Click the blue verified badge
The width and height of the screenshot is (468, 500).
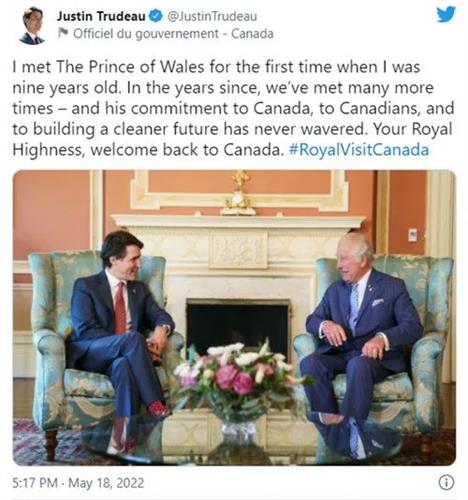click(x=155, y=16)
